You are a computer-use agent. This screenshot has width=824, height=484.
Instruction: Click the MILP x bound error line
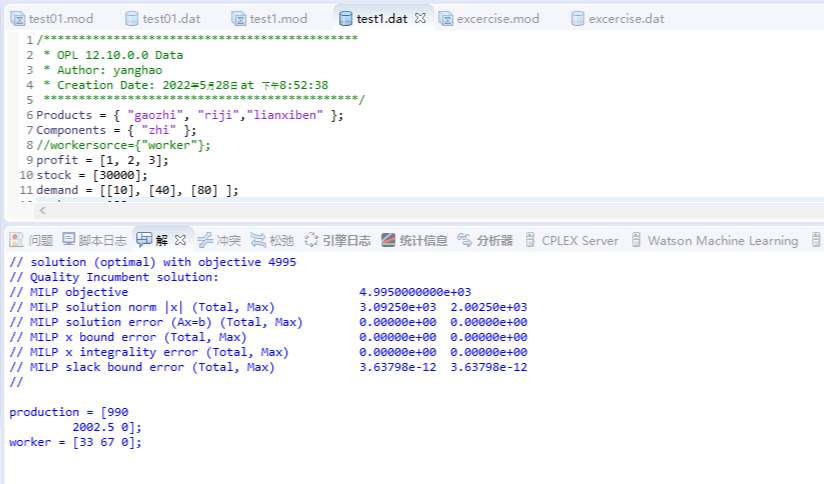268,337
